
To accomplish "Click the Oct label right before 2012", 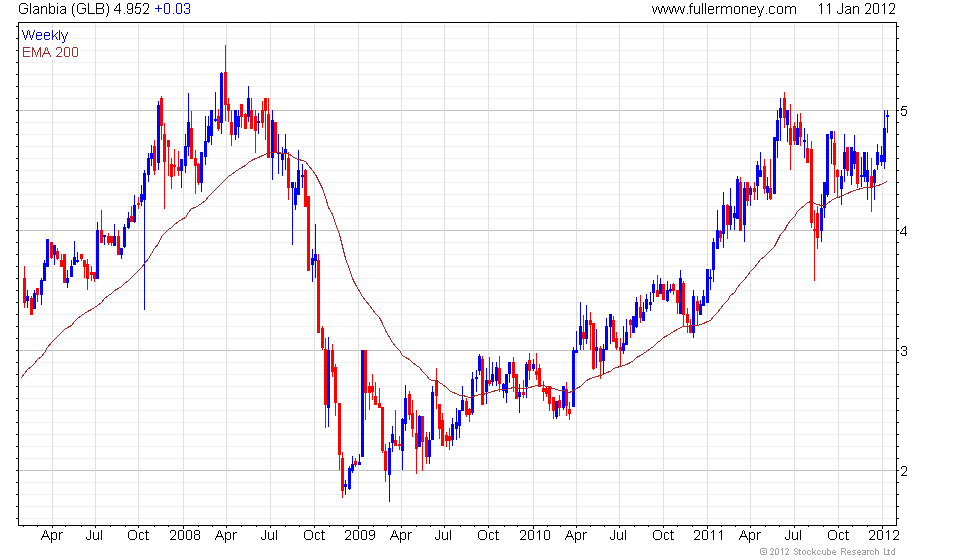I will click(x=838, y=536).
